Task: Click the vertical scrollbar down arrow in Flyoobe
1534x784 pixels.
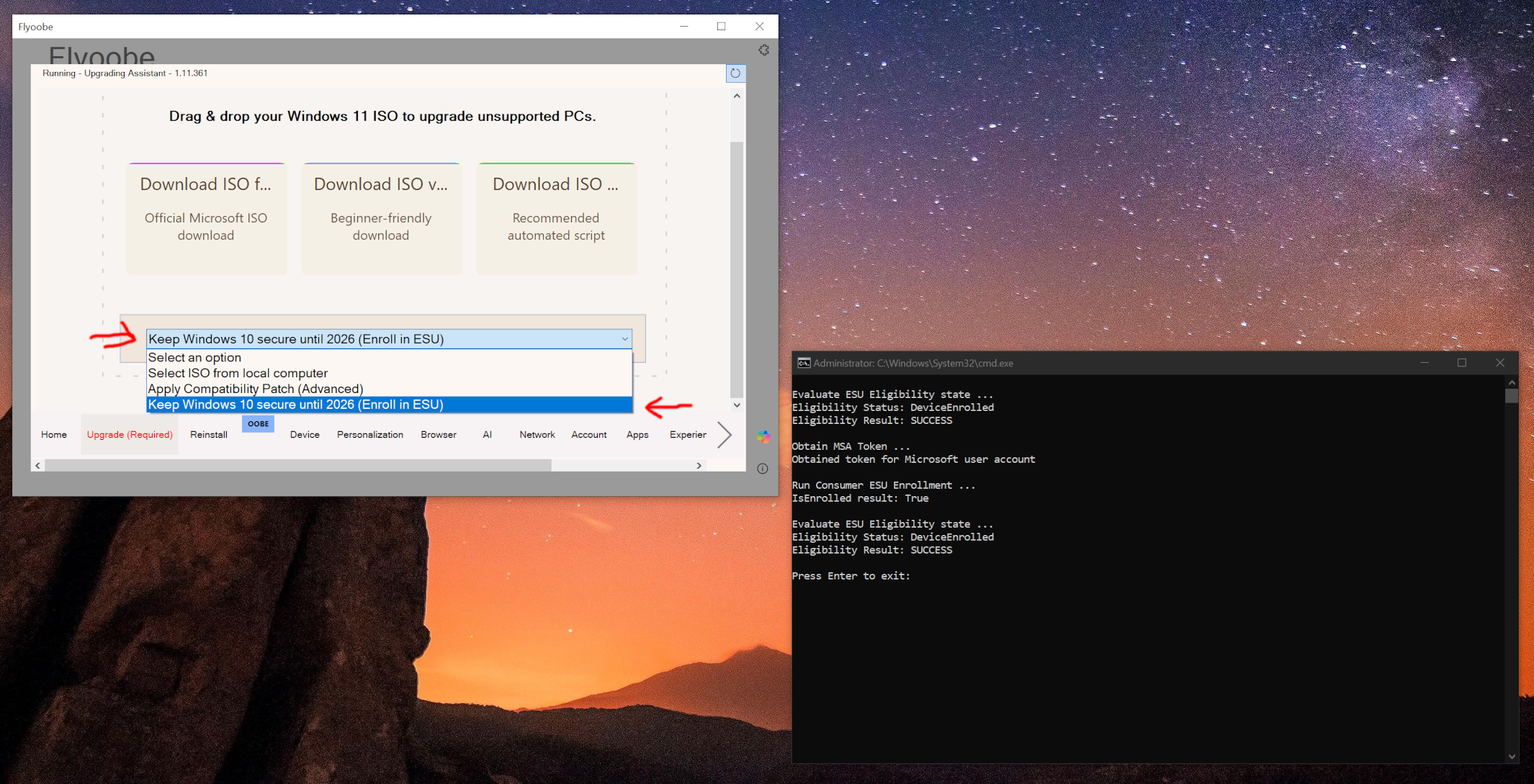Action: coord(737,405)
